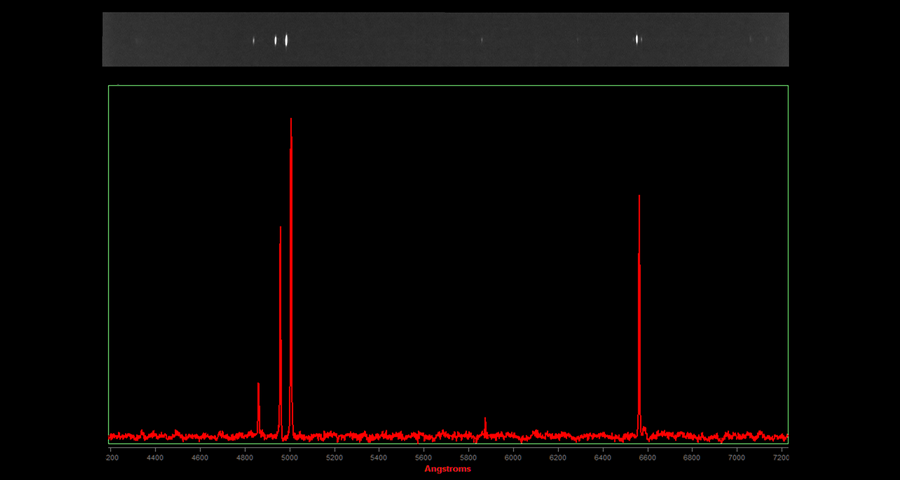
Task: Select the 6600 axis tick label
Action: pyautogui.click(x=647, y=457)
